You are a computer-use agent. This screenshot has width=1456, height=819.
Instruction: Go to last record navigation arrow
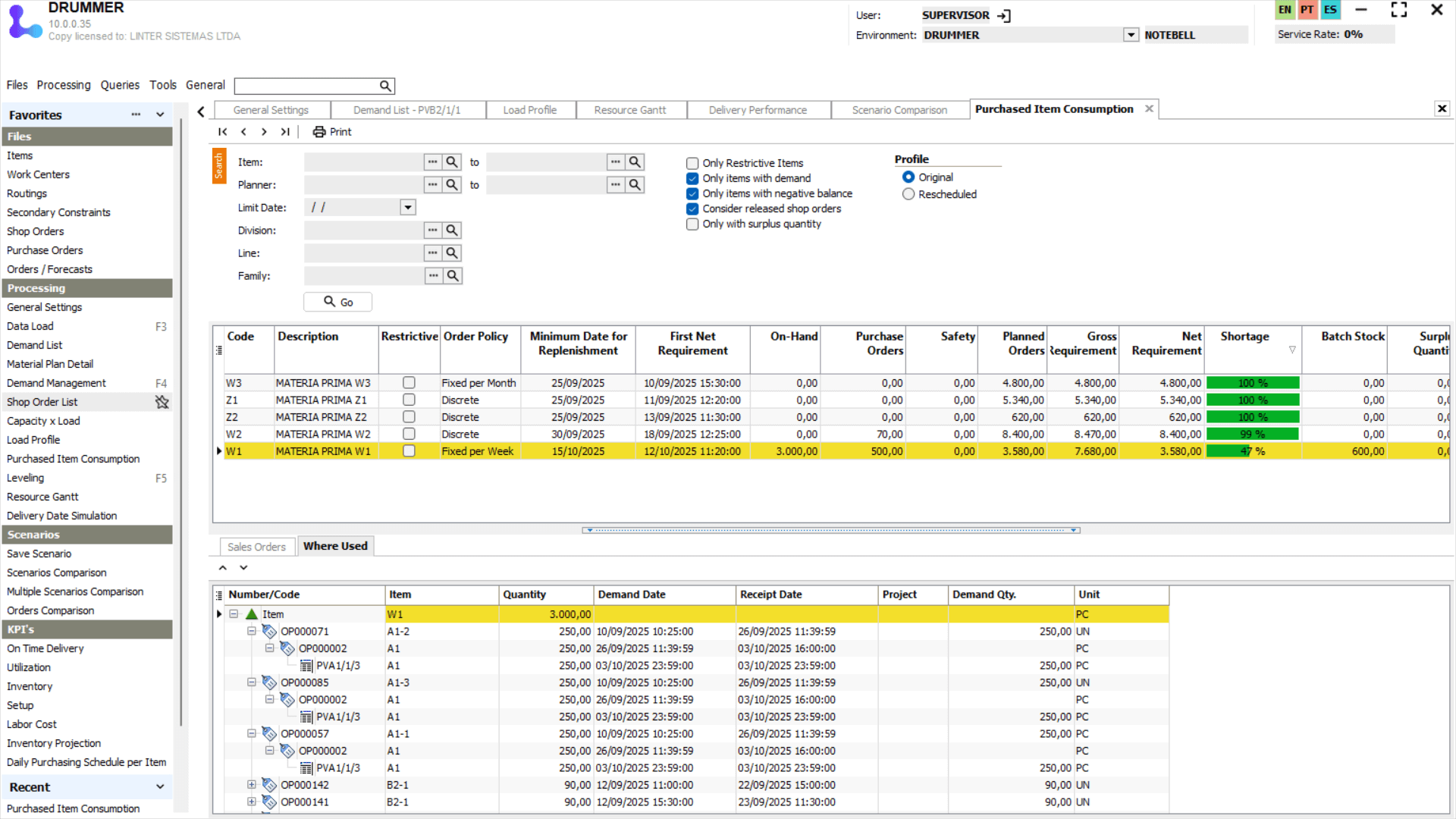tap(285, 132)
